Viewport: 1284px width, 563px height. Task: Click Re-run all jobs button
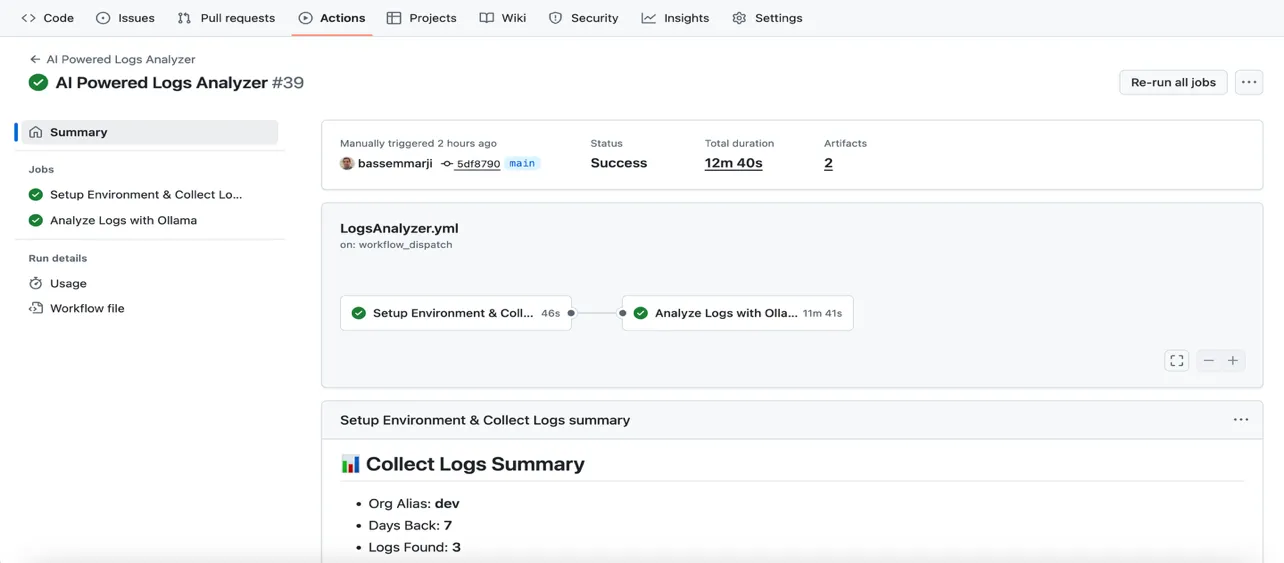point(1173,82)
